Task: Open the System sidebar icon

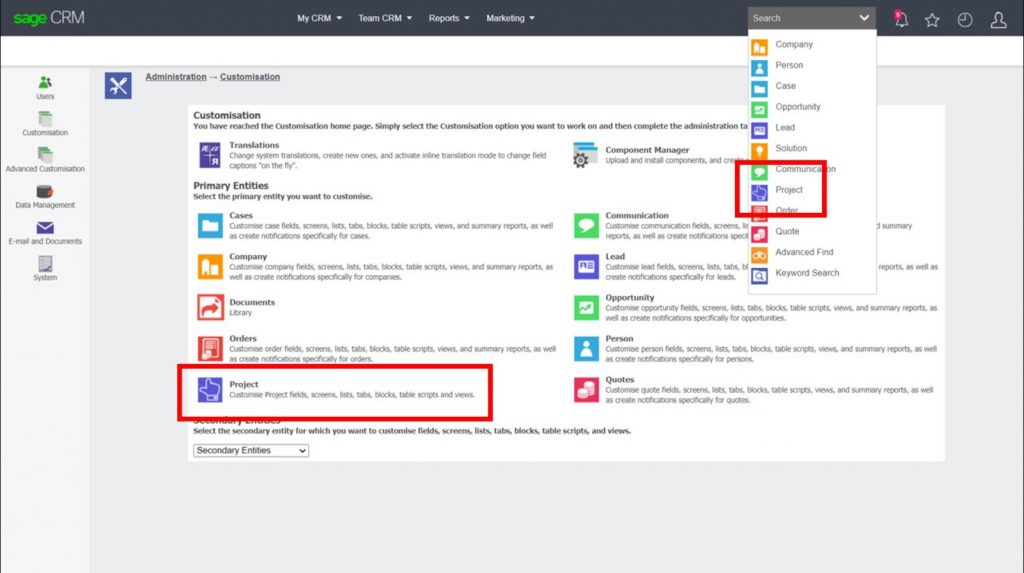Action: pos(45,263)
